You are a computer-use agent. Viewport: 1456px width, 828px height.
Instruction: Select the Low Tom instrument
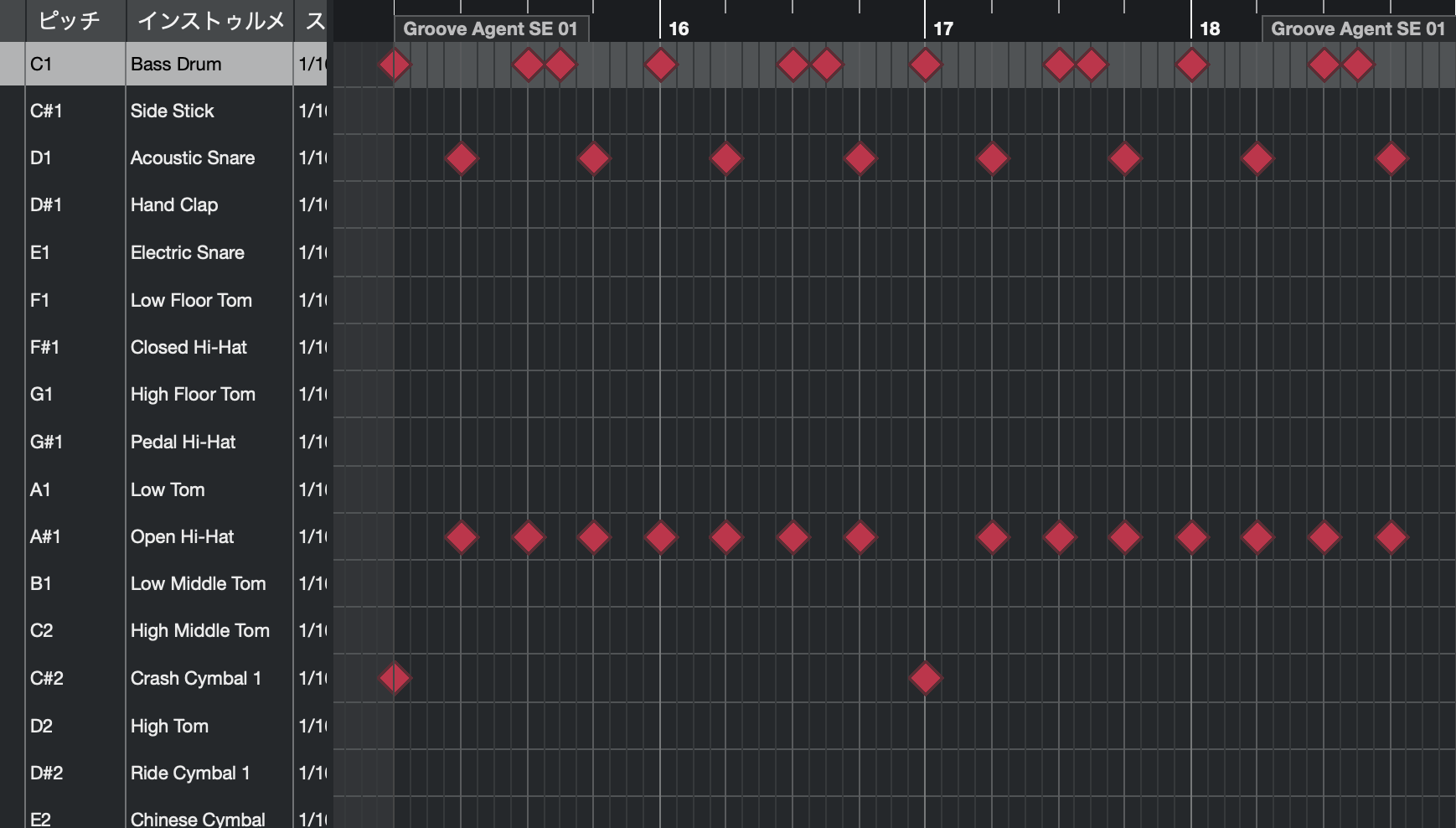click(168, 489)
